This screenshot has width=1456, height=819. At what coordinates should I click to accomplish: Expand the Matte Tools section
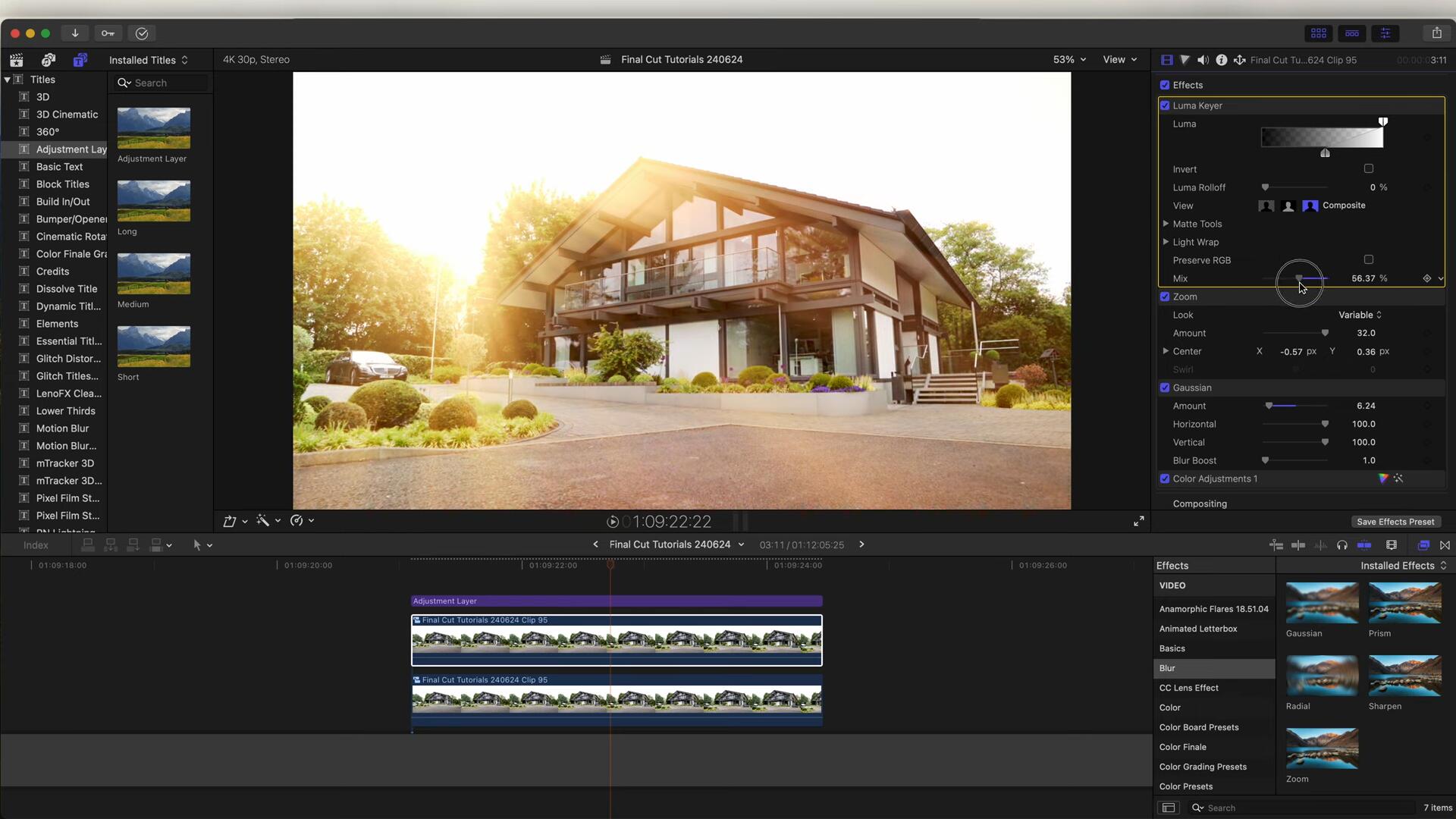pyautogui.click(x=1166, y=224)
